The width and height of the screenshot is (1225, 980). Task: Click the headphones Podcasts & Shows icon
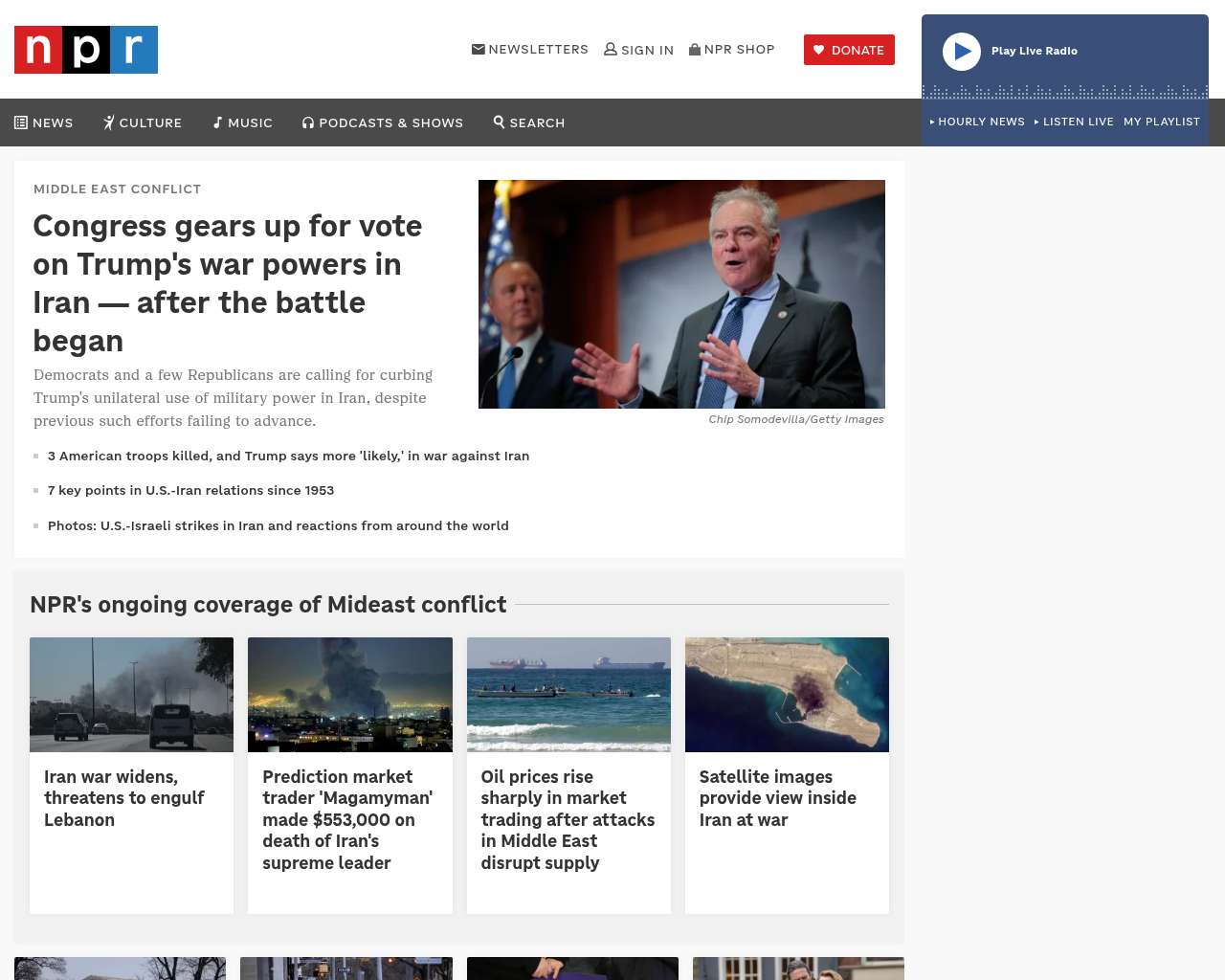pos(308,122)
